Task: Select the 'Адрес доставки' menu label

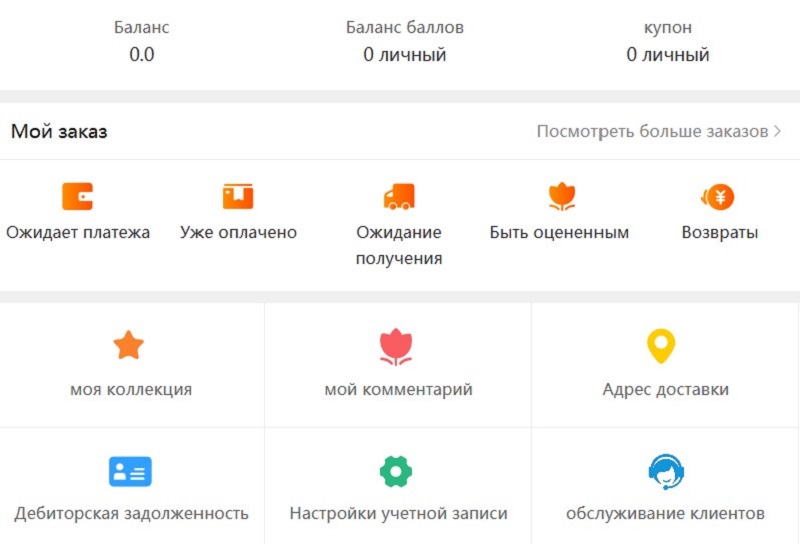Action: [665, 390]
